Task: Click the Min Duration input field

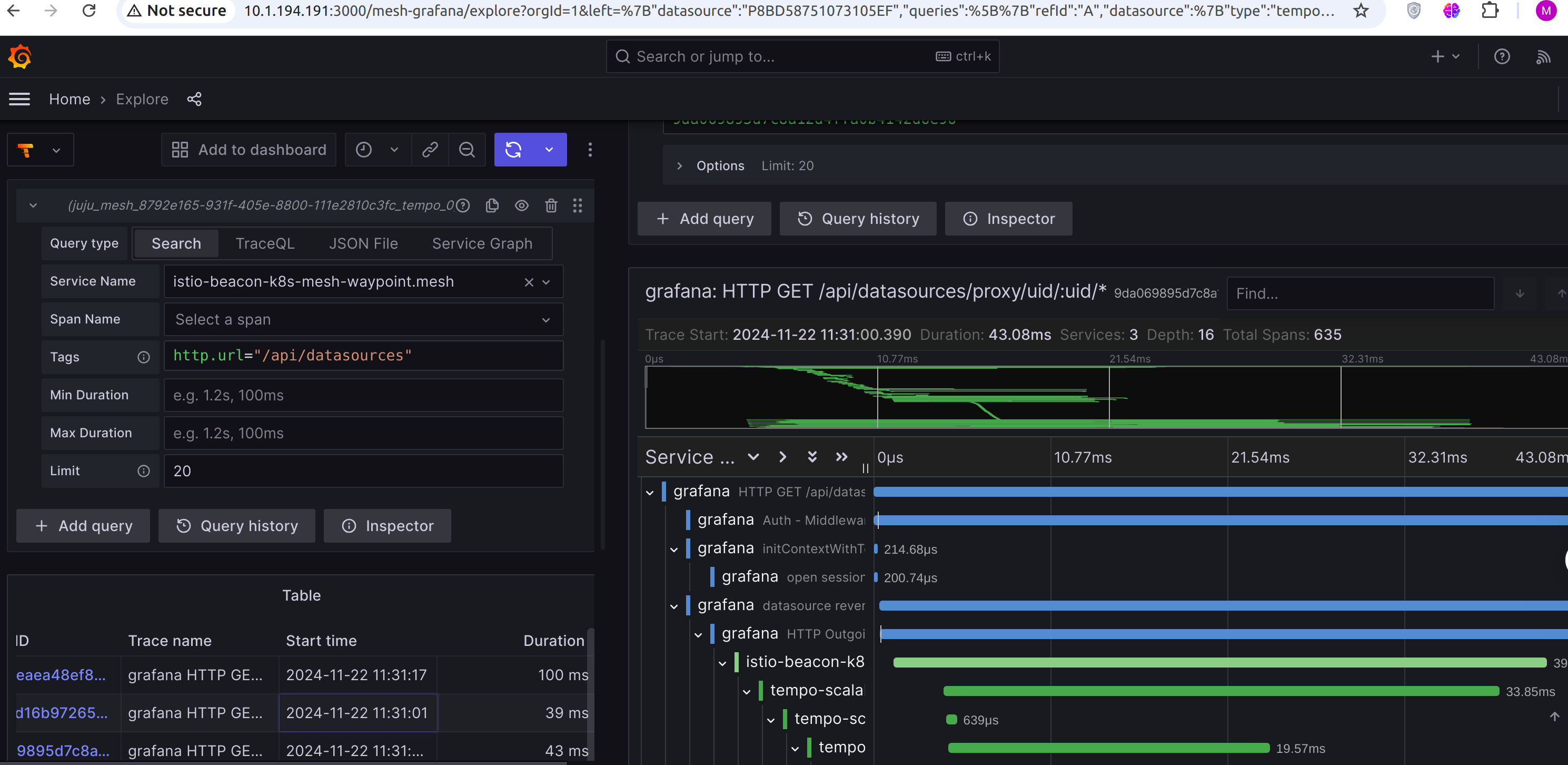Action: (363, 395)
